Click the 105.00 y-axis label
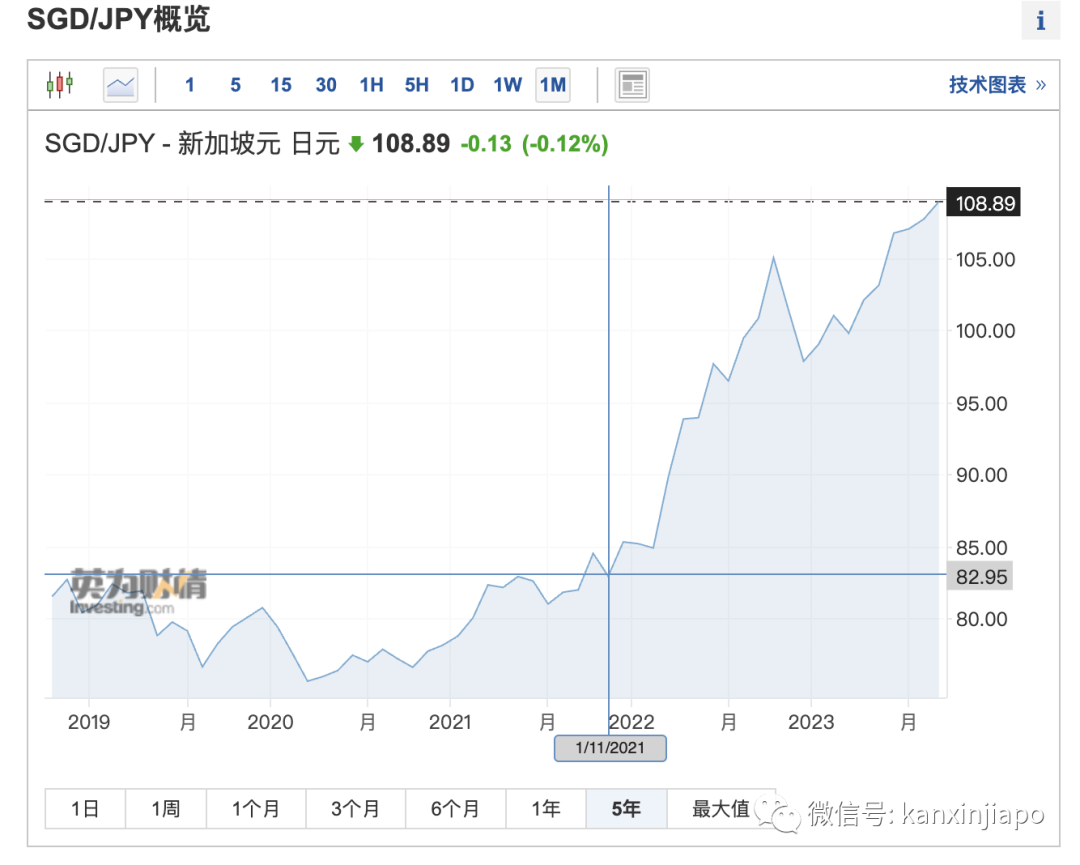 pos(986,260)
